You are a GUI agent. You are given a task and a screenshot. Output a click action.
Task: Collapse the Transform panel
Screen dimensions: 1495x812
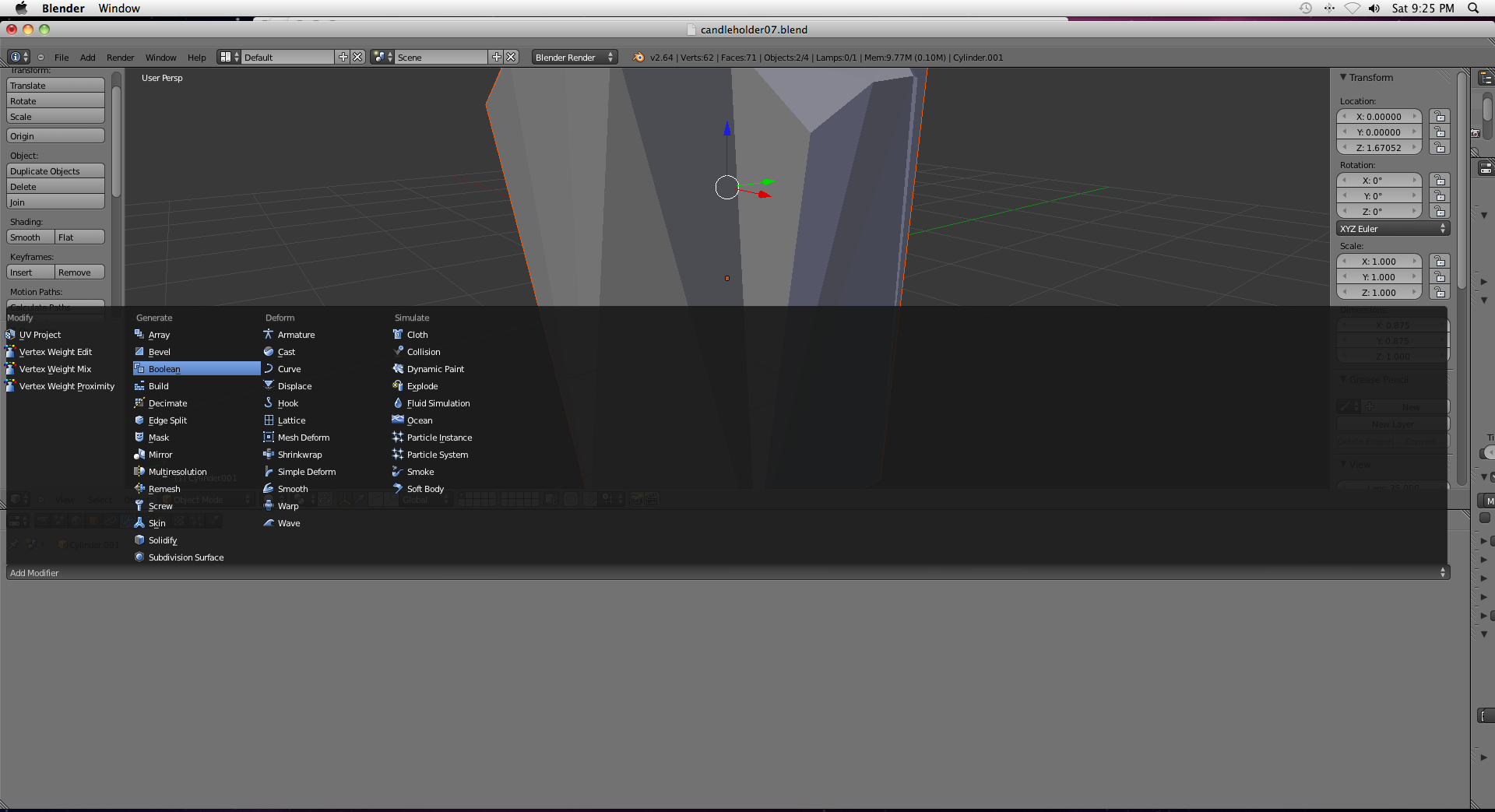[1343, 77]
